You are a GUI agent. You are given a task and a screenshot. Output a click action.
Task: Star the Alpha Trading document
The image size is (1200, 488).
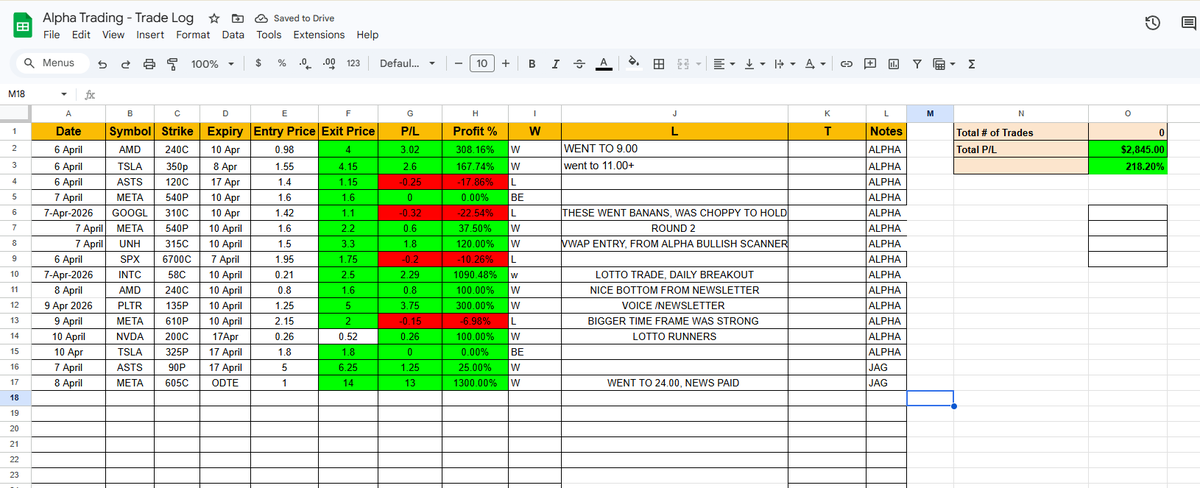[214, 18]
